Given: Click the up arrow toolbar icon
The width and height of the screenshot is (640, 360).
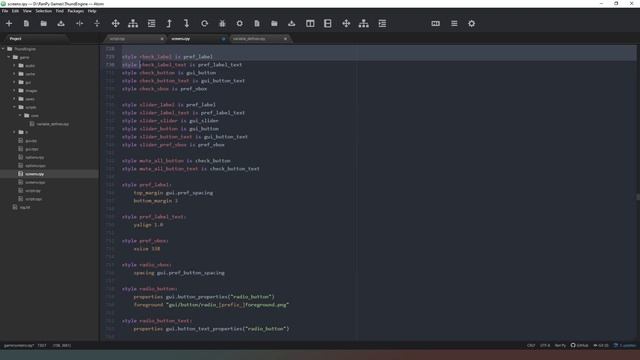Looking at the screenshot, I should [169, 24].
